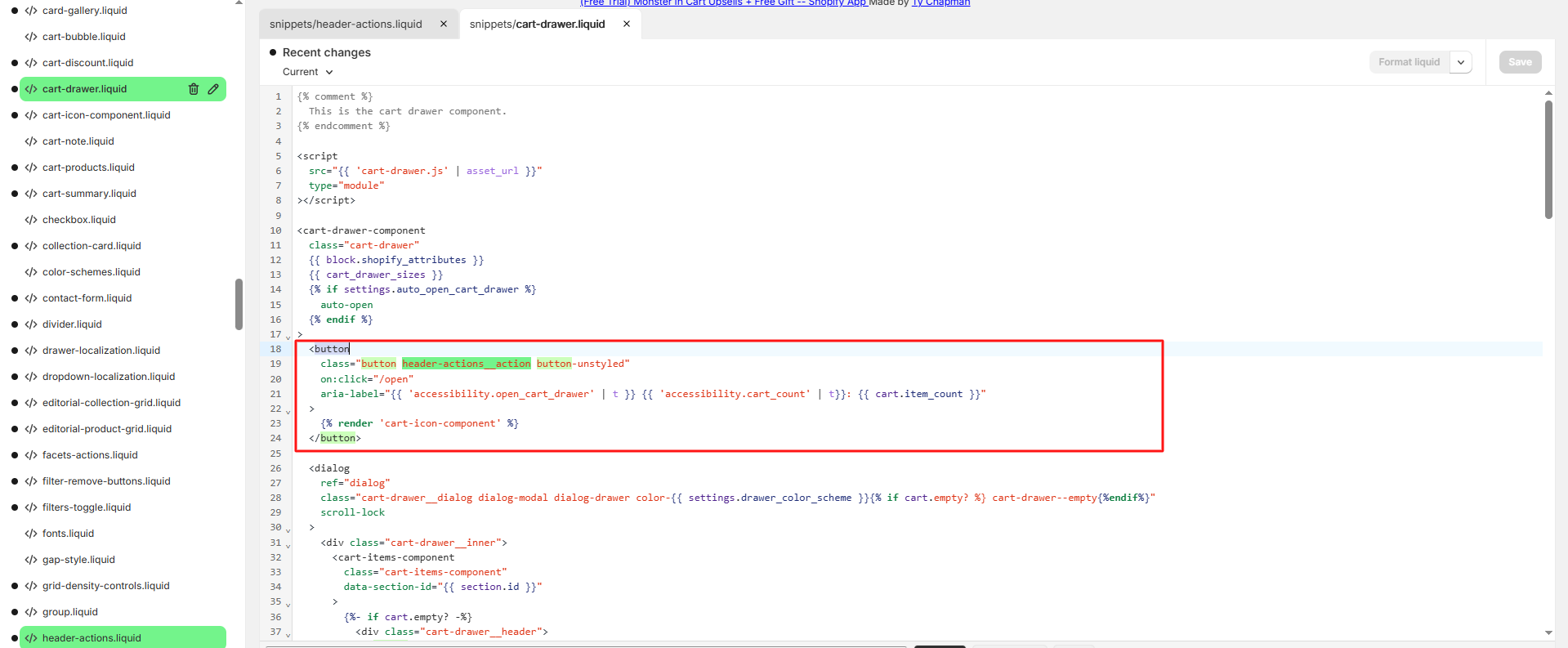Click the editor scrollbar down arrow
The height and width of the screenshot is (648, 1568).
1548,632
